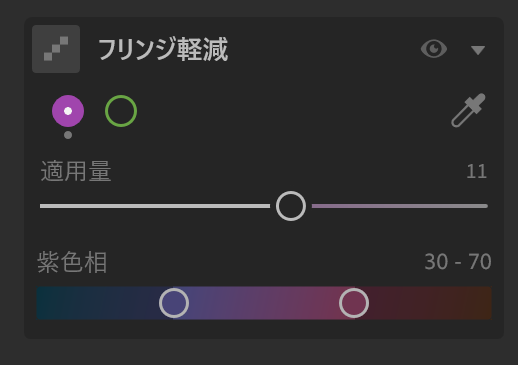Click the left blue-purple hue range handle

tap(174, 303)
